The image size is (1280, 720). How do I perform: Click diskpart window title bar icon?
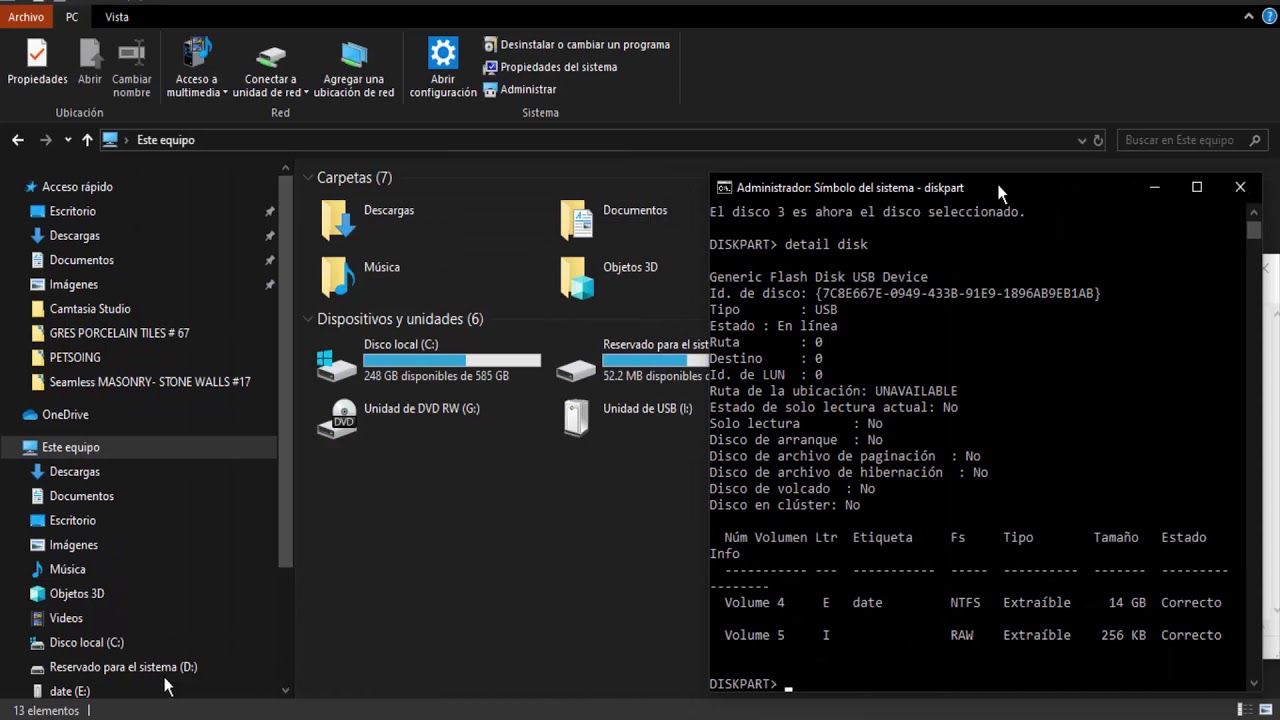tap(725, 187)
